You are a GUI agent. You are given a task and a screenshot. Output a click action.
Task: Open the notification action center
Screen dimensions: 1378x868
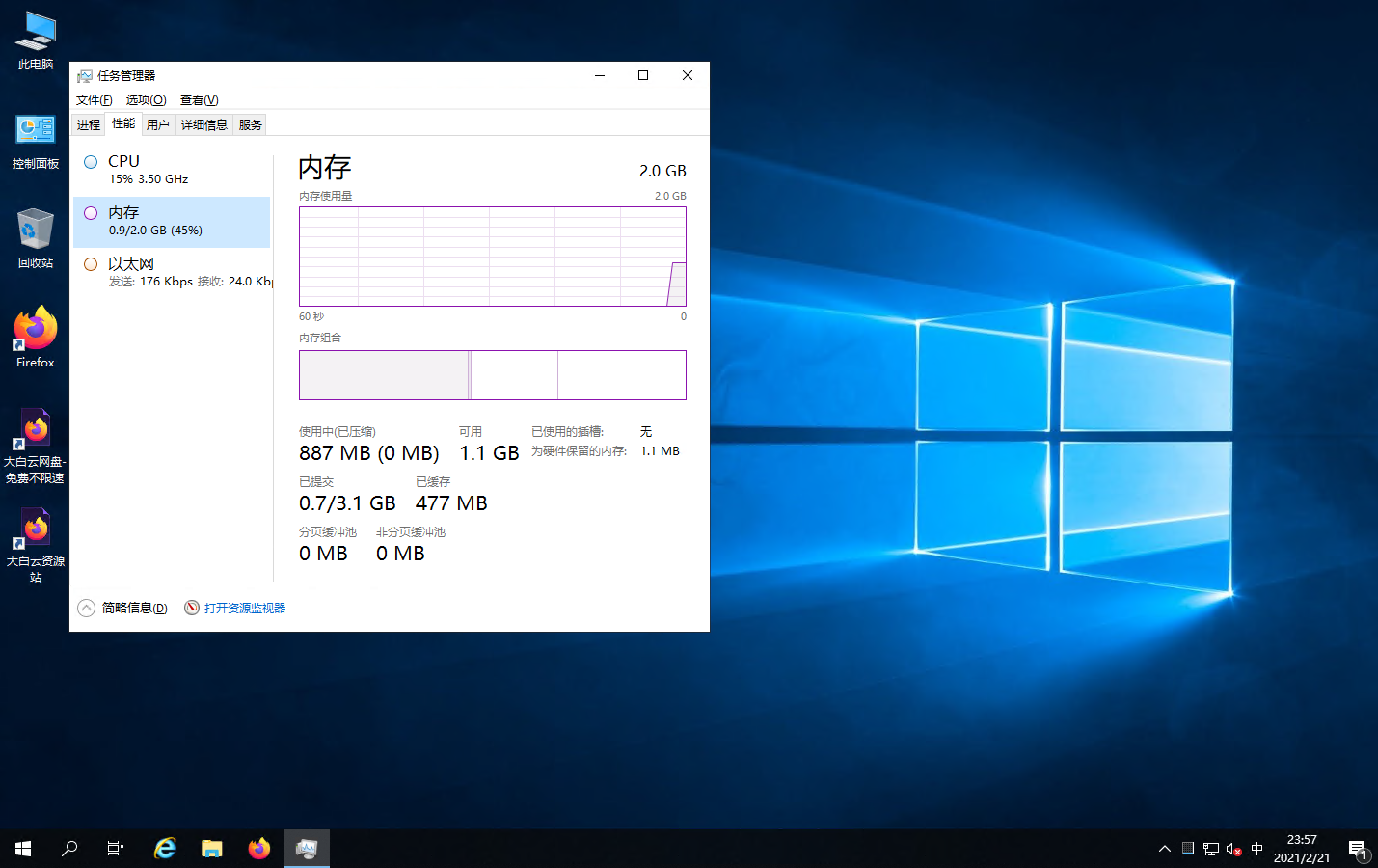[x=1358, y=850]
